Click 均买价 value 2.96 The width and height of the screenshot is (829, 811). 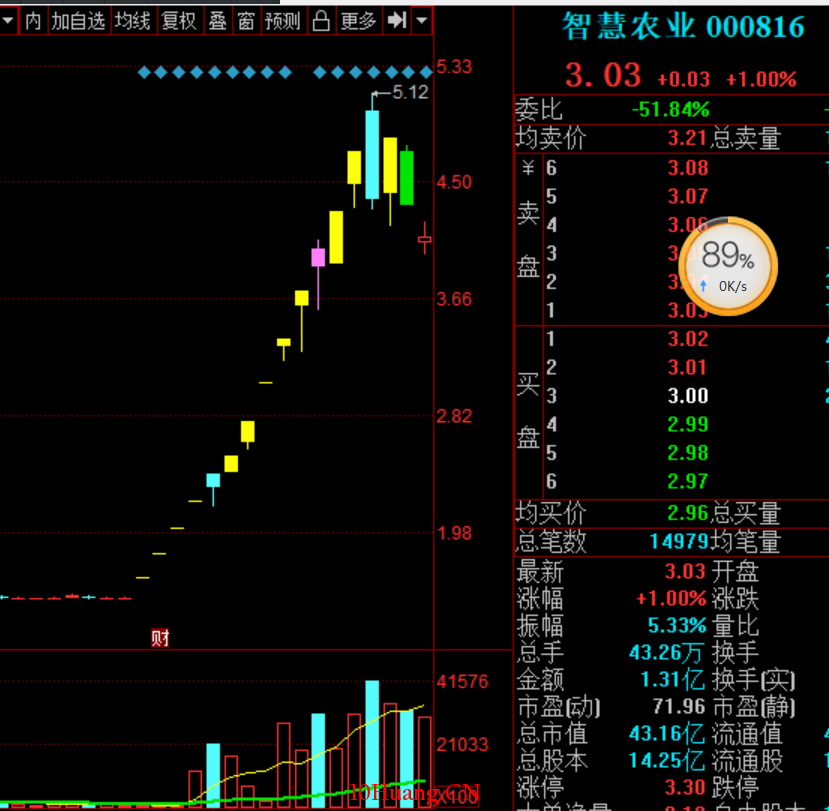pos(688,513)
